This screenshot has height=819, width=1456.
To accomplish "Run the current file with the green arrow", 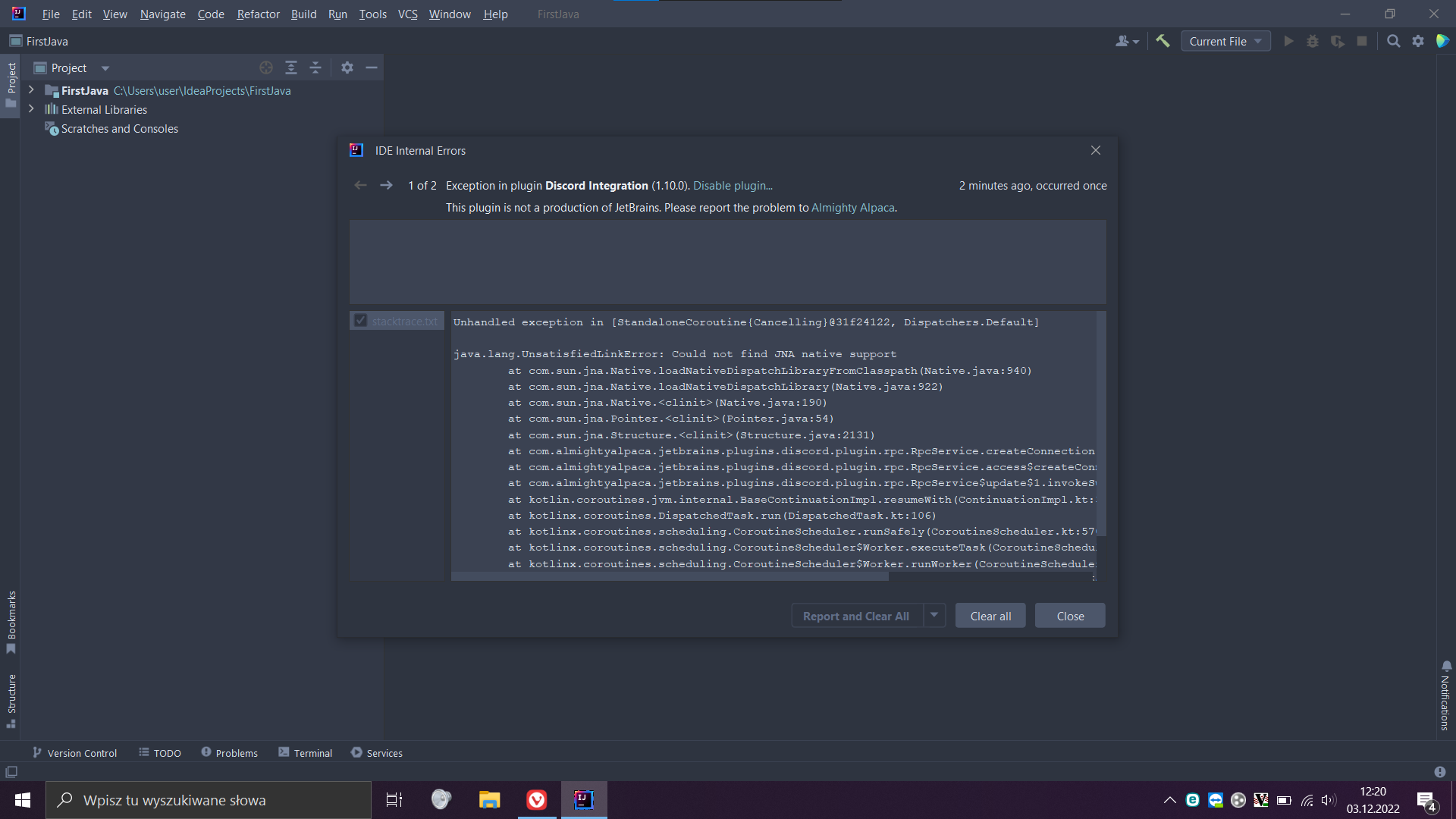I will click(1288, 41).
